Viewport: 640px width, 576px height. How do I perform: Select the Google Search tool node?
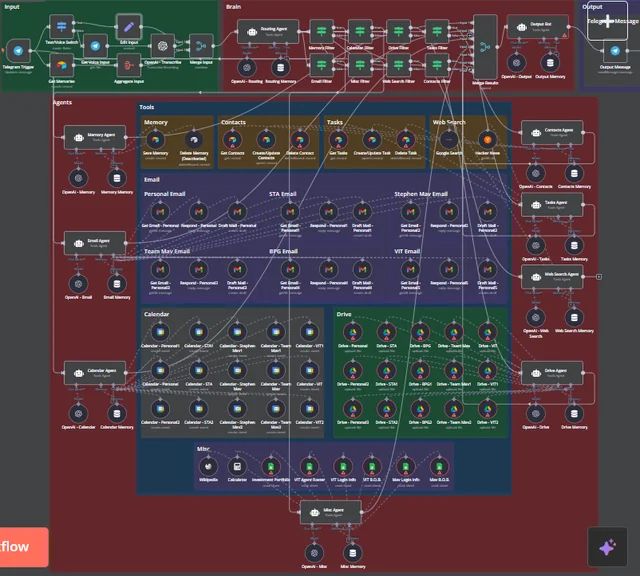tap(447, 139)
